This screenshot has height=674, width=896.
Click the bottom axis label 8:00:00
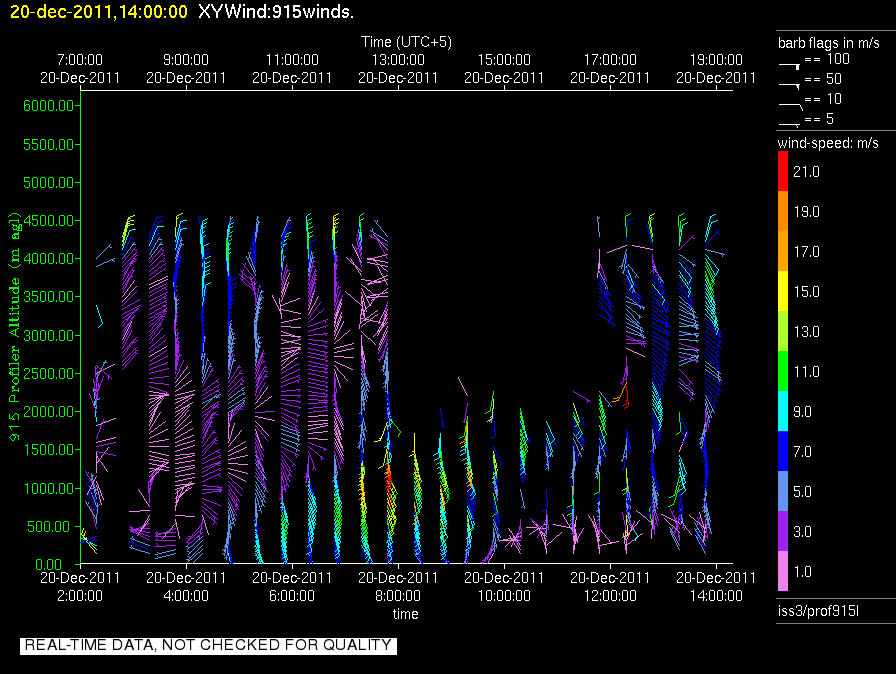click(x=398, y=596)
